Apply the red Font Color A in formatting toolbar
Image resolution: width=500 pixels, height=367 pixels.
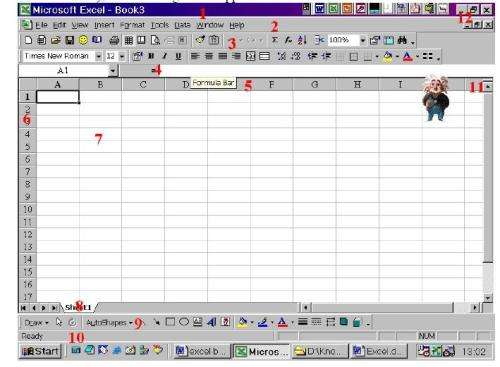click(x=408, y=57)
